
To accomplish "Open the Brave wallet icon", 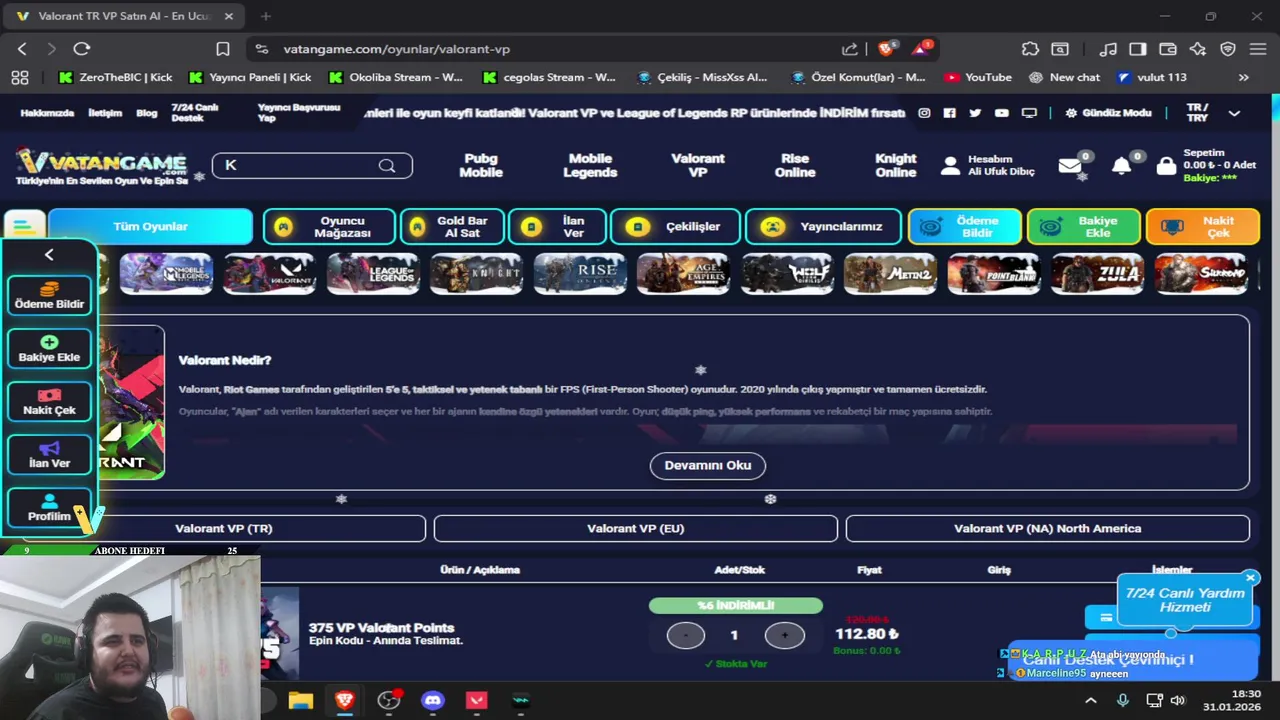I will click(x=1167, y=49).
